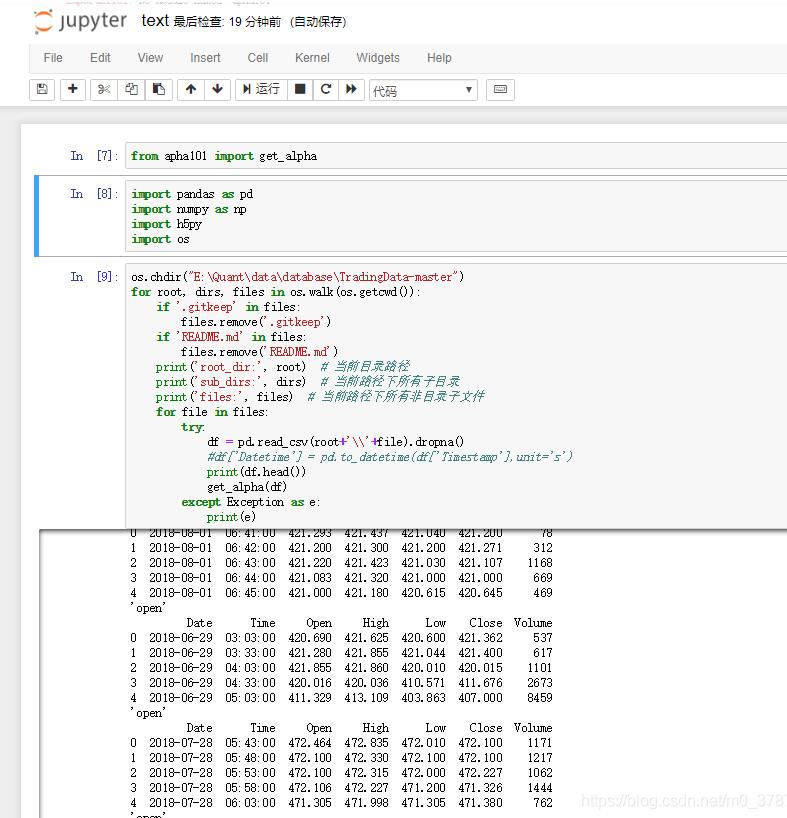Restart and run all with fast-forward icon
Screen dimensions: 787x818
pyautogui.click(x=351, y=89)
